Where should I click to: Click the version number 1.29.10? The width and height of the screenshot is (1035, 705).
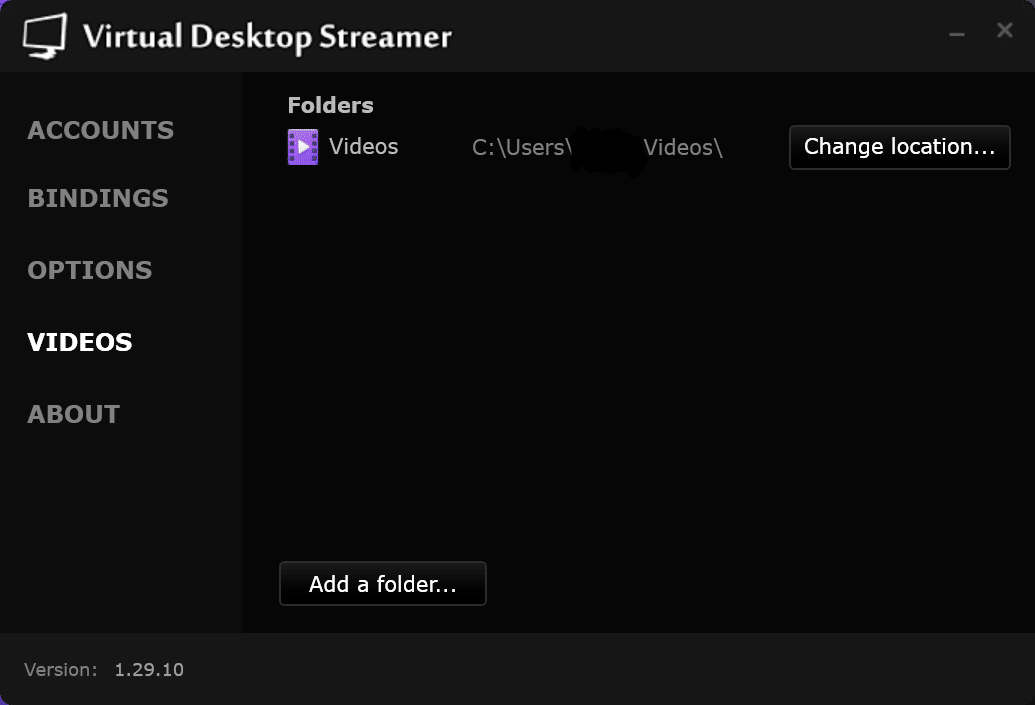coord(149,669)
